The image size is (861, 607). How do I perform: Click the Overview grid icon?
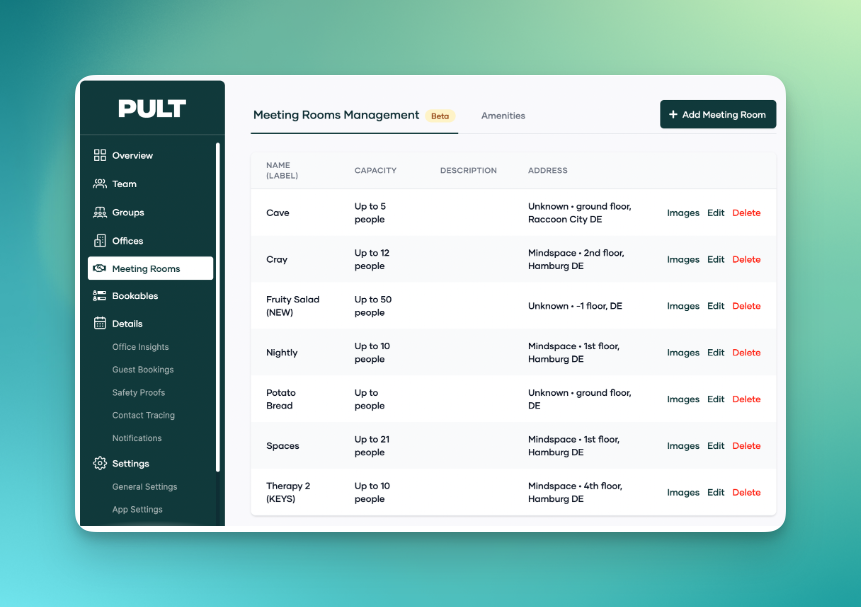(x=99, y=155)
